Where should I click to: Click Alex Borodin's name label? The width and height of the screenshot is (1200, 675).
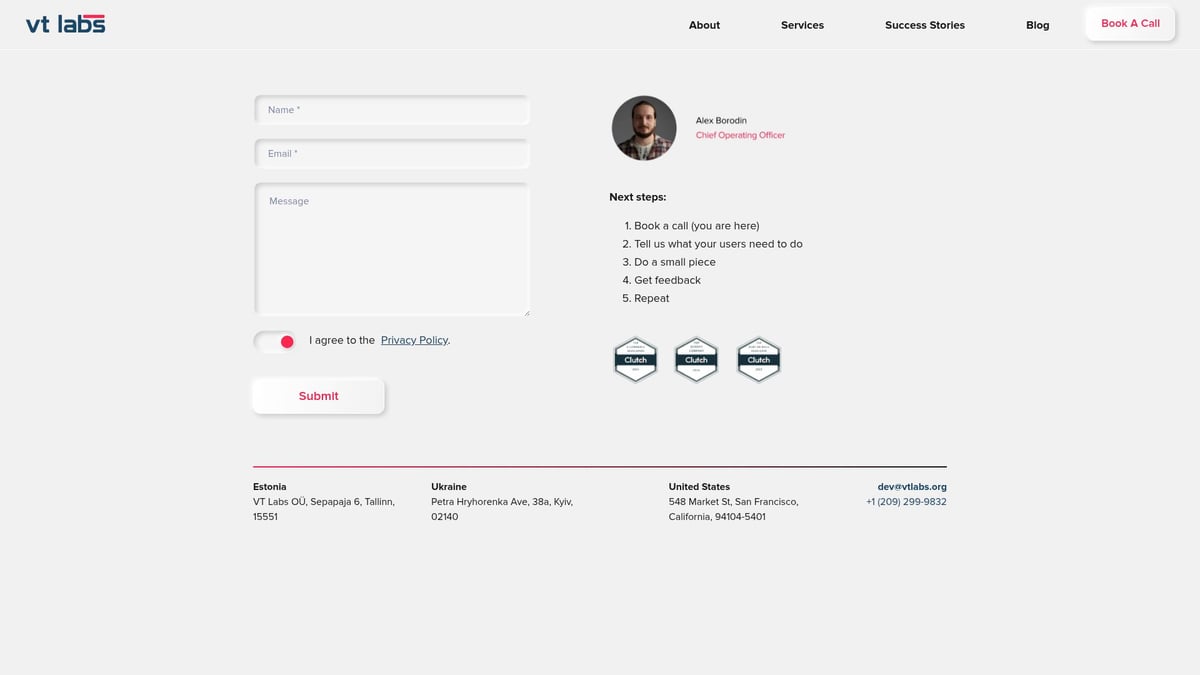point(721,120)
